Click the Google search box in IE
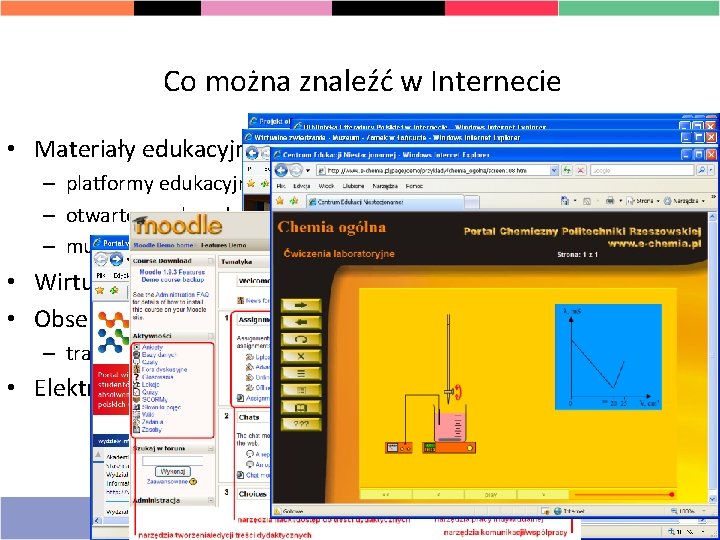 click(x=641, y=170)
